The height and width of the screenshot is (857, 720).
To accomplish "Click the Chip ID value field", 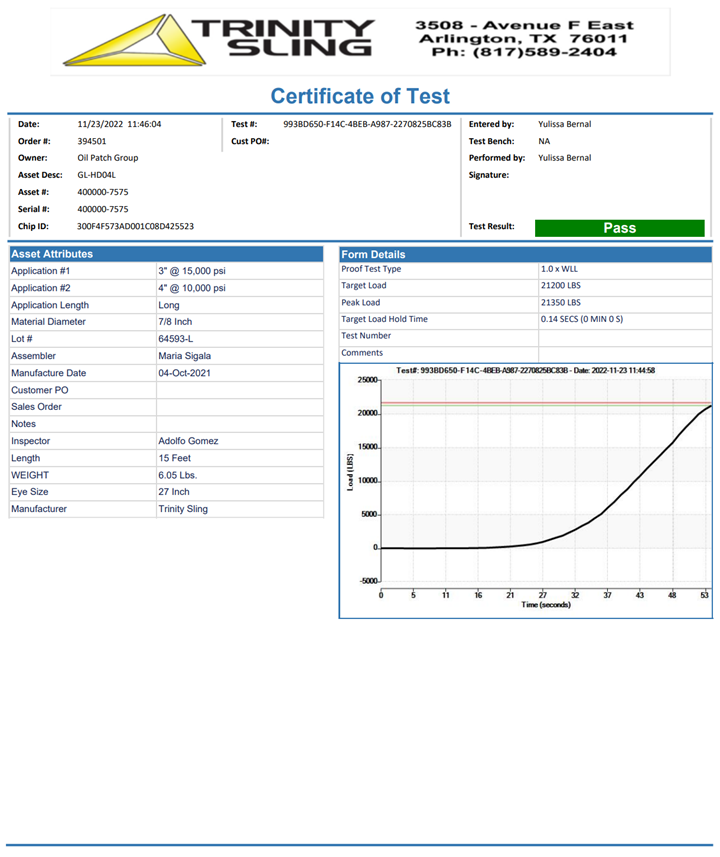I will [135, 226].
